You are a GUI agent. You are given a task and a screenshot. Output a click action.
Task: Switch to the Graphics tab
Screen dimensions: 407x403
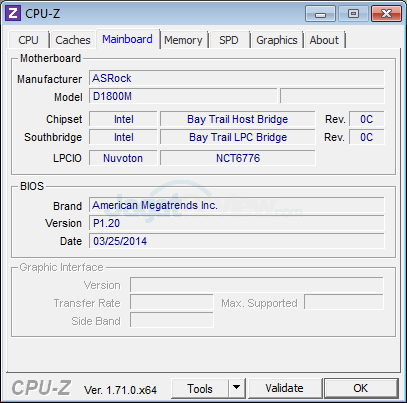[277, 40]
